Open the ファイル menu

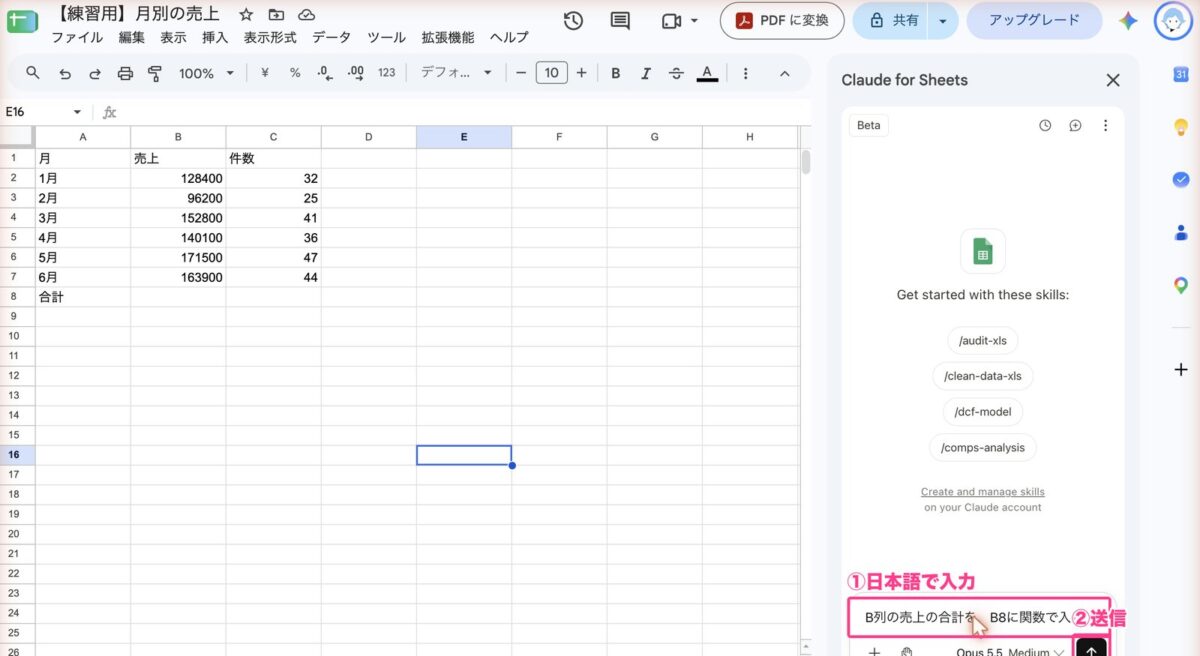(77, 37)
